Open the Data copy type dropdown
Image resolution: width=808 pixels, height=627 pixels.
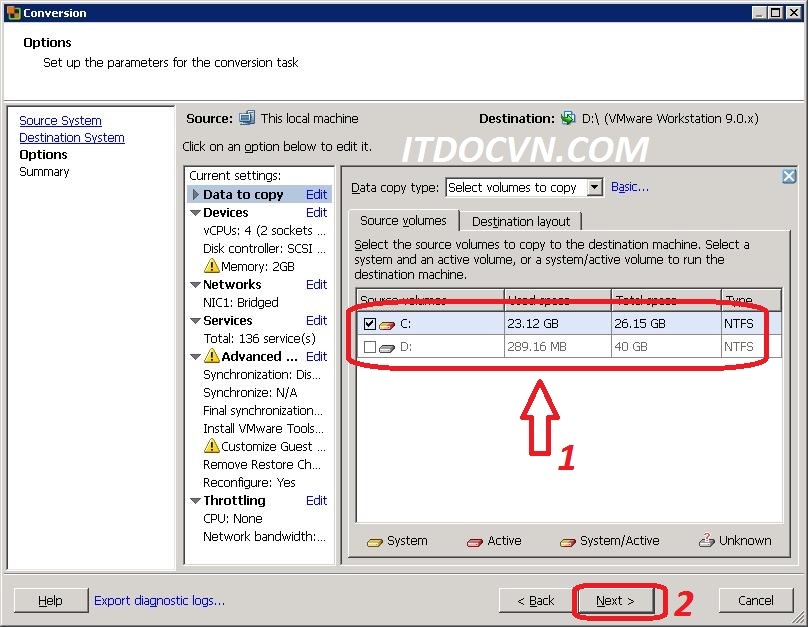click(x=594, y=187)
